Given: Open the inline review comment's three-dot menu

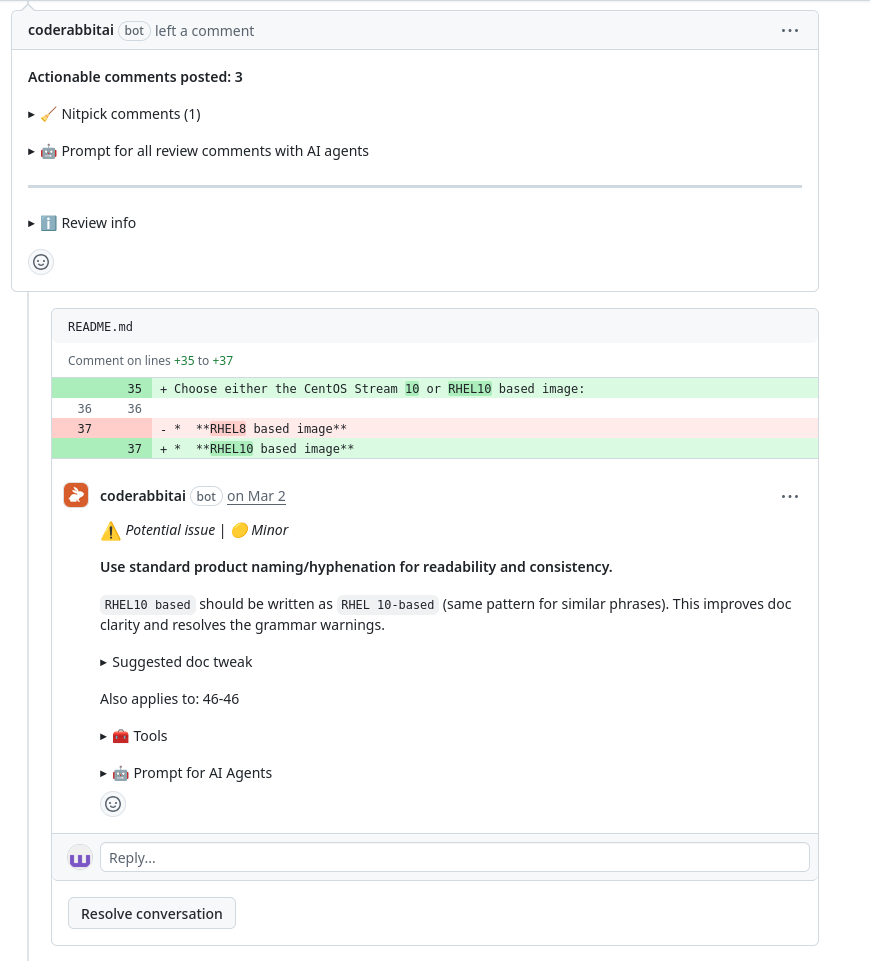Looking at the screenshot, I should point(790,496).
